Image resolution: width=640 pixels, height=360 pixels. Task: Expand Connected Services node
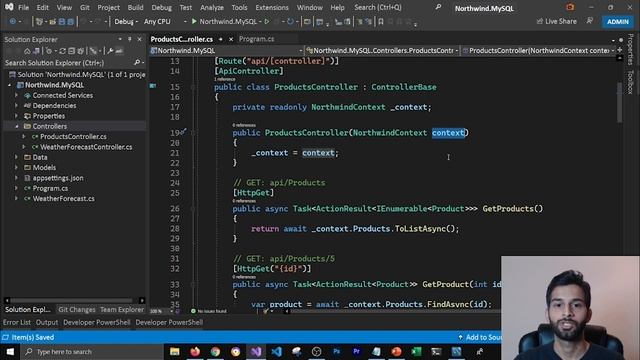16,96
